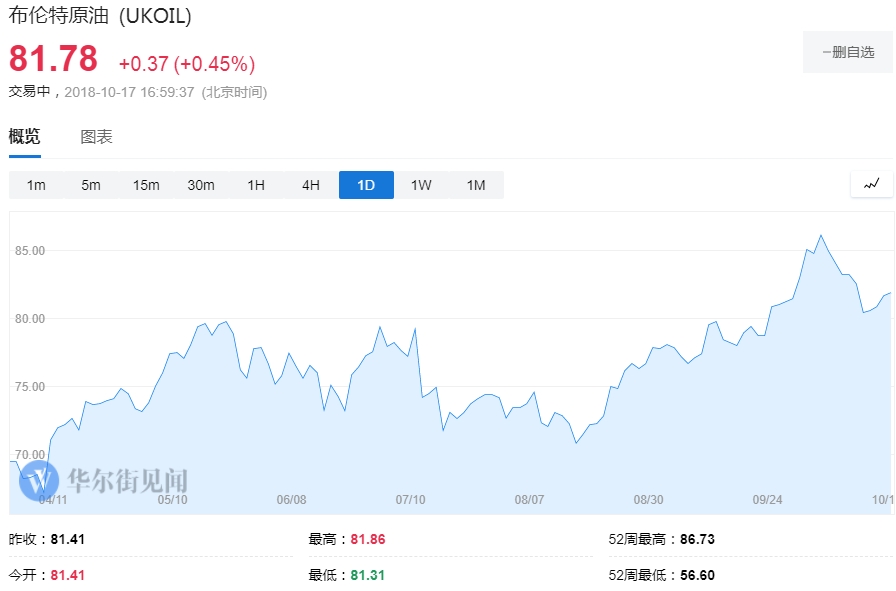The height and width of the screenshot is (591, 896).
Task: Choose the 15m timeframe
Action: coord(146,185)
